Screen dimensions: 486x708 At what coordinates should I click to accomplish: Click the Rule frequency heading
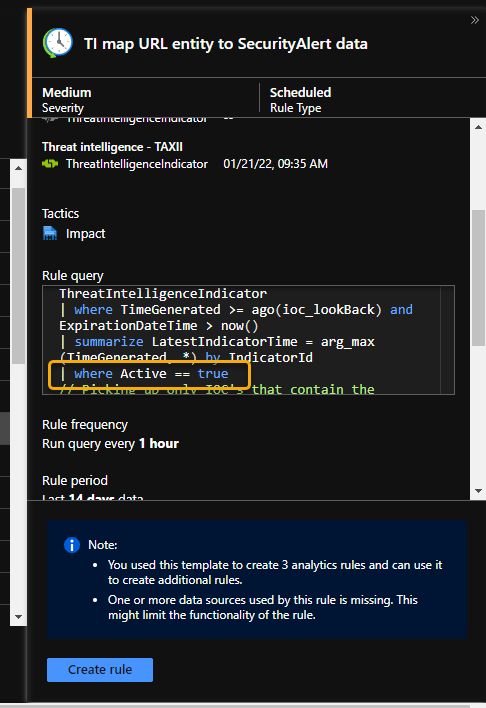point(85,425)
